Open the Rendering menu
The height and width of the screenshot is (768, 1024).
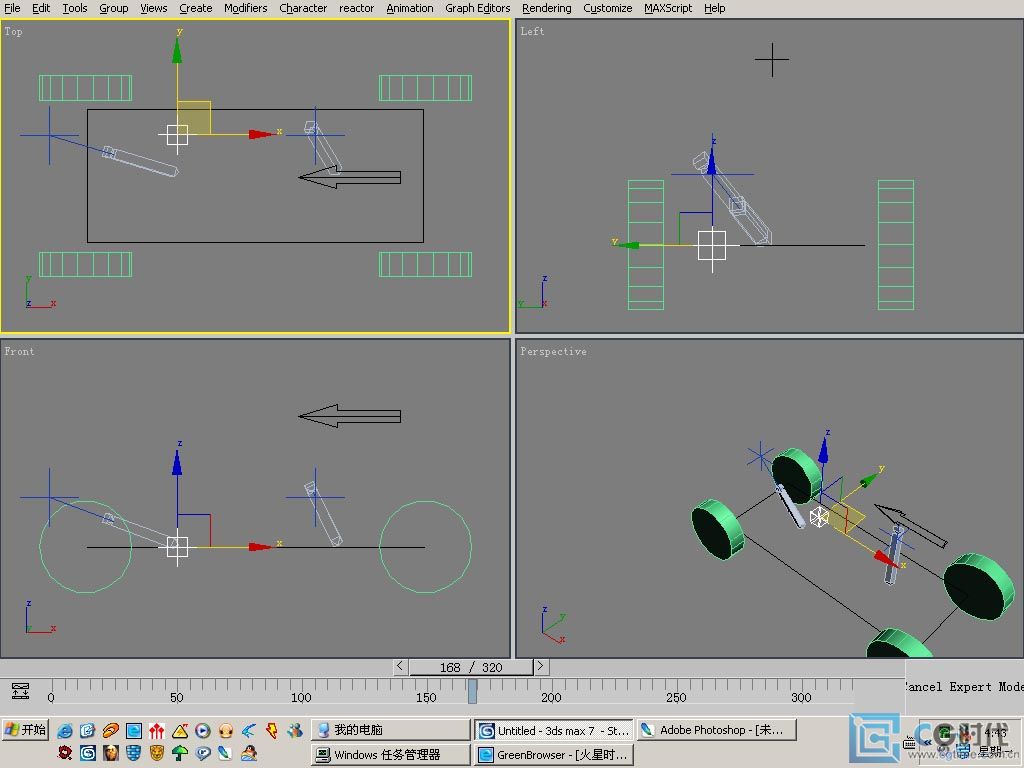coord(547,8)
